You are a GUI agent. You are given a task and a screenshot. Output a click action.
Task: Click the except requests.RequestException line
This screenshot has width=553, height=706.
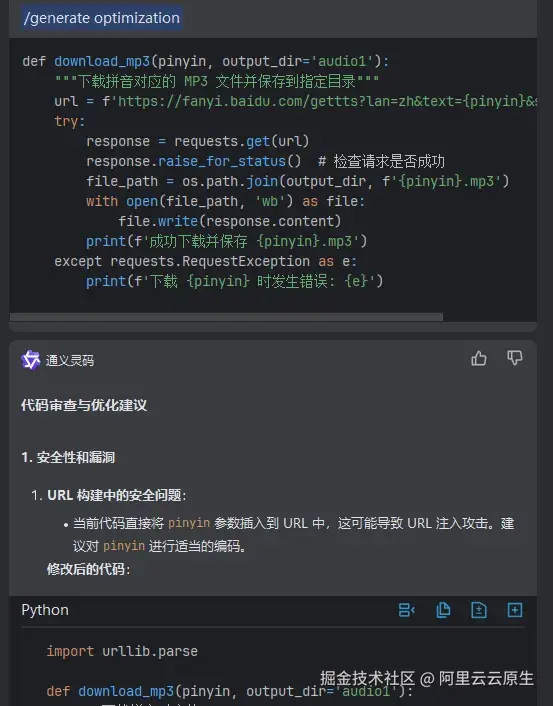coord(205,261)
